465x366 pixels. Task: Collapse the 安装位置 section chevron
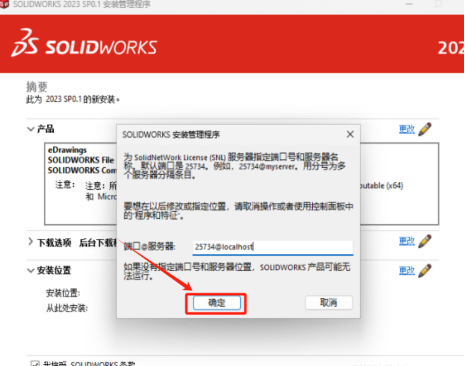click(x=31, y=270)
